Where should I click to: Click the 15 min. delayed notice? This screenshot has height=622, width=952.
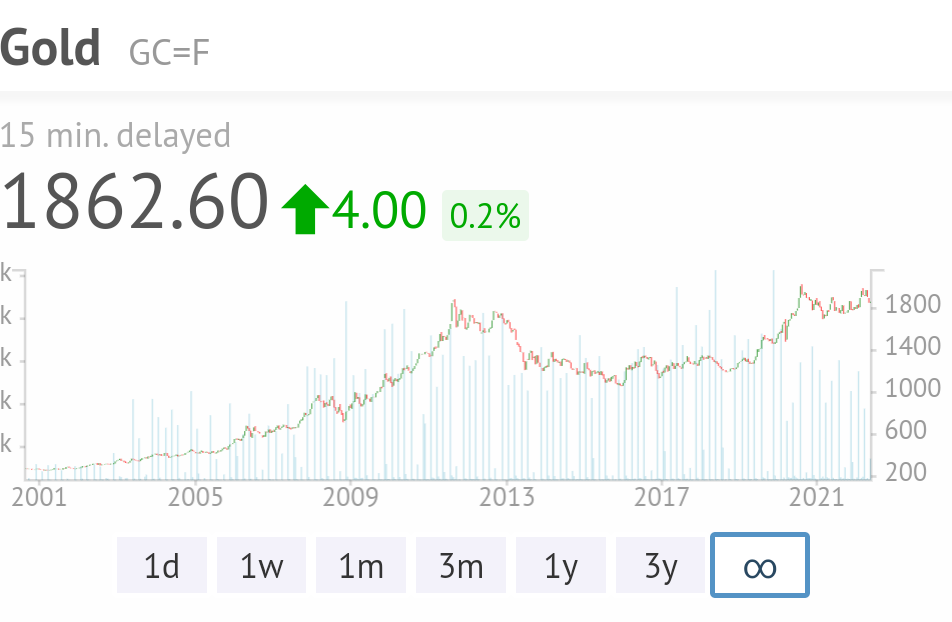coord(116,135)
